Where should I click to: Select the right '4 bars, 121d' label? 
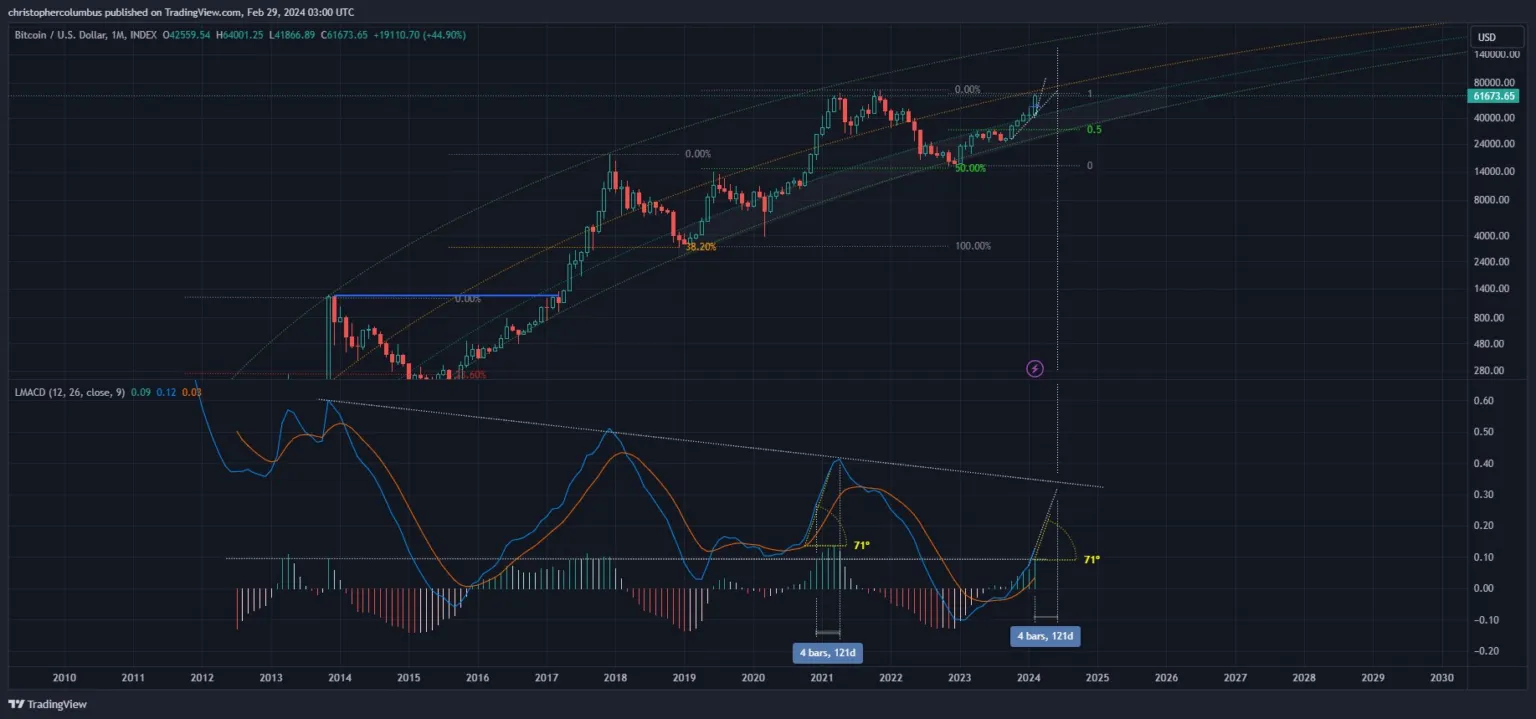tap(1047, 636)
